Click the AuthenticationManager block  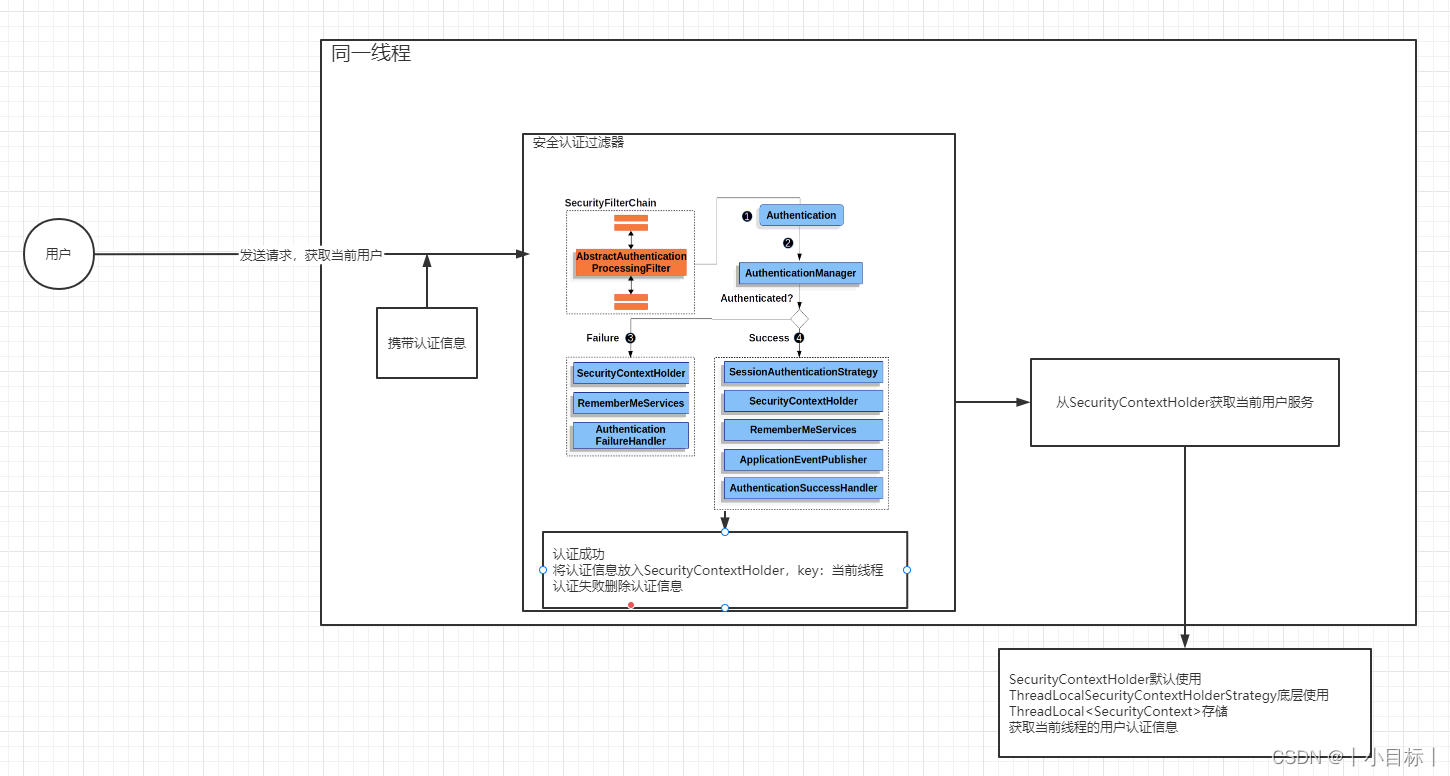pyautogui.click(x=800, y=273)
